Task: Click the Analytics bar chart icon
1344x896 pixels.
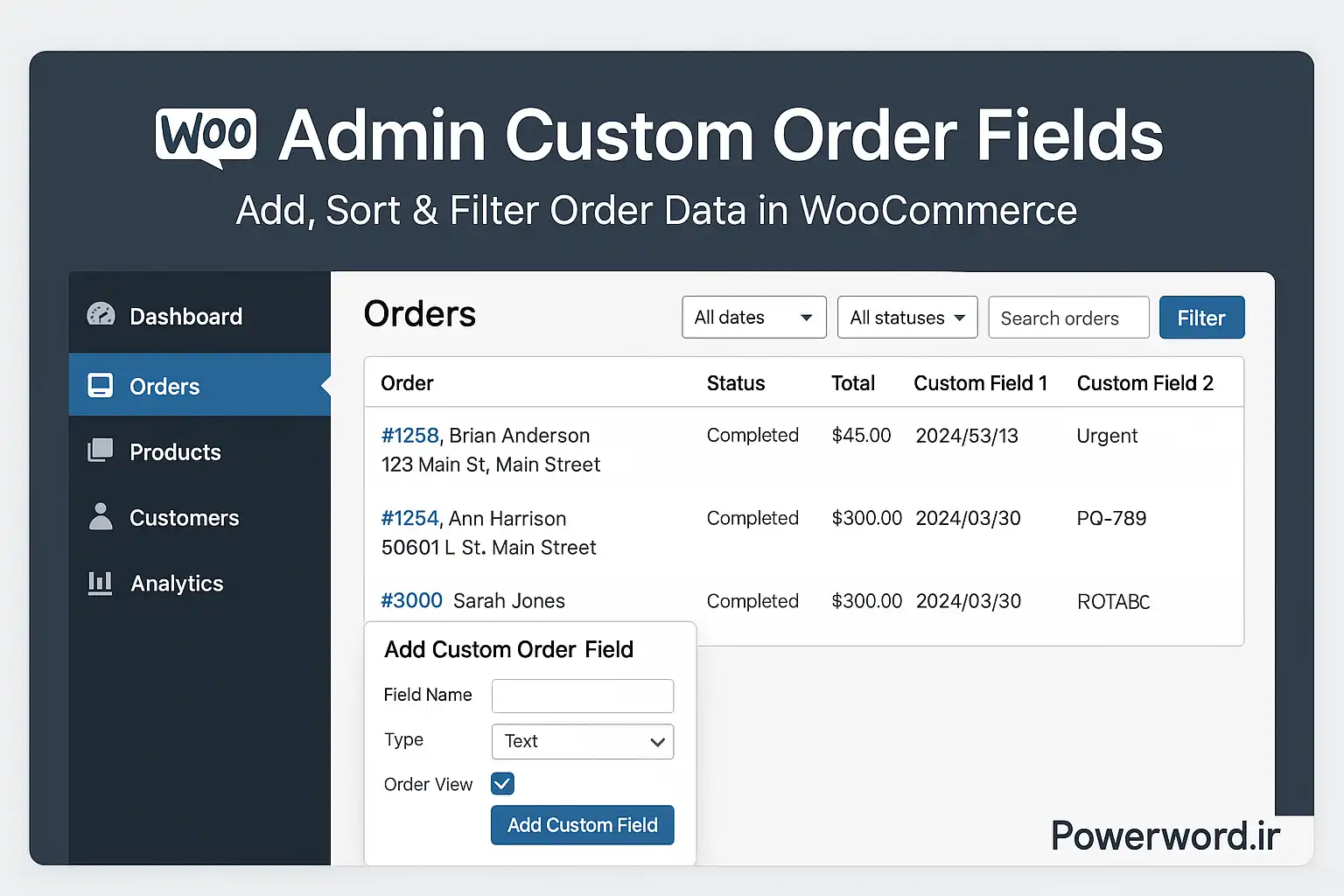Action: (x=101, y=583)
